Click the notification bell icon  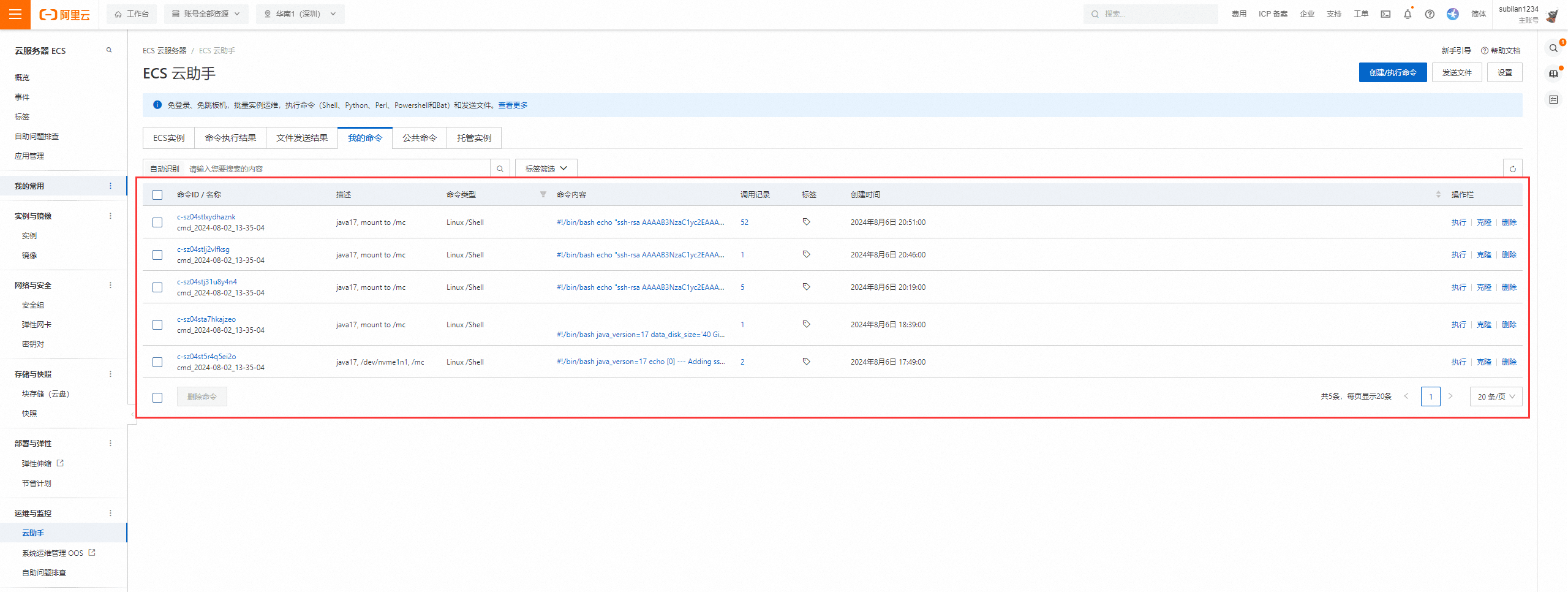coord(1408,14)
